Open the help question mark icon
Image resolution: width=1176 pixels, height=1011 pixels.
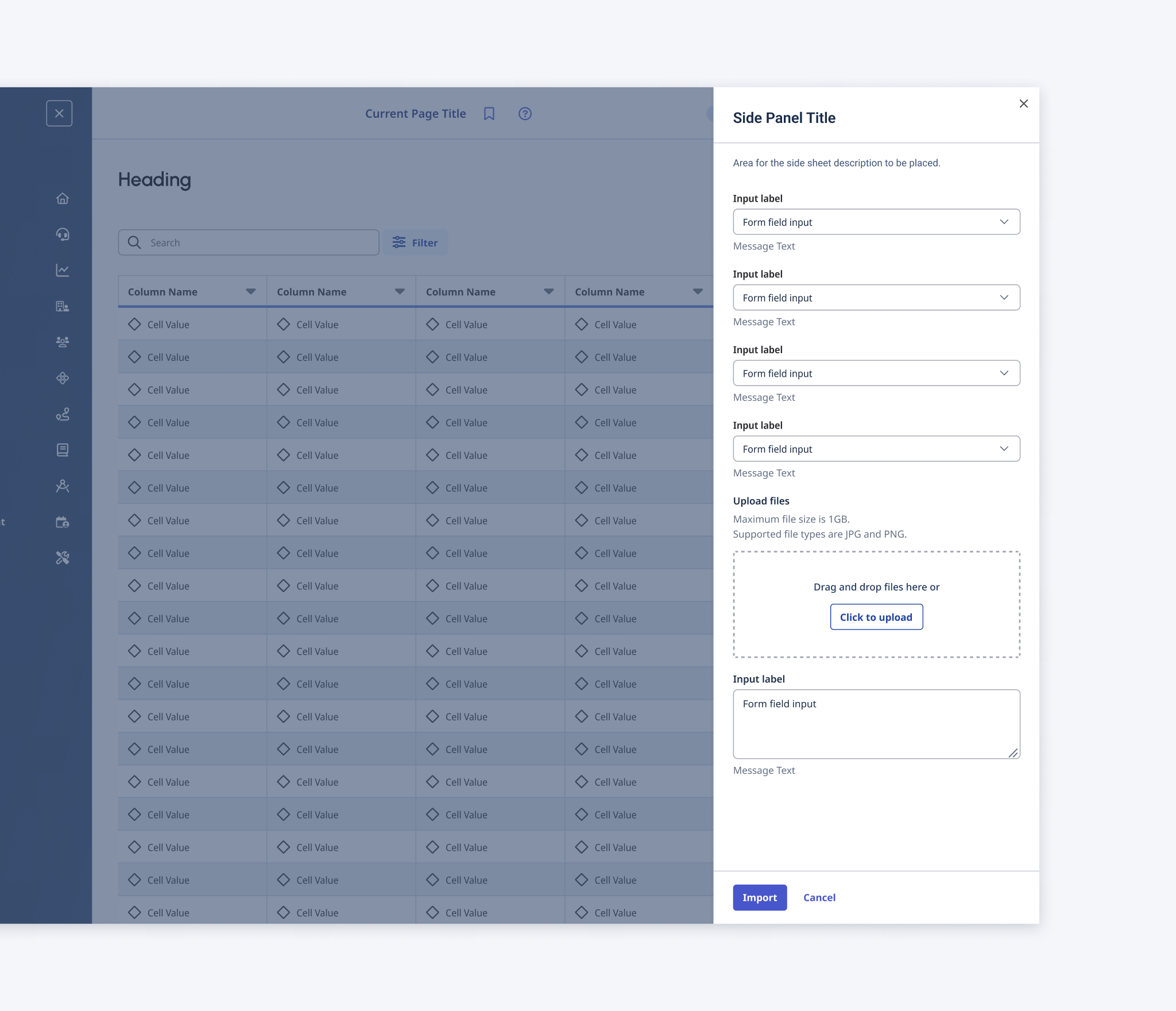click(x=525, y=114)
